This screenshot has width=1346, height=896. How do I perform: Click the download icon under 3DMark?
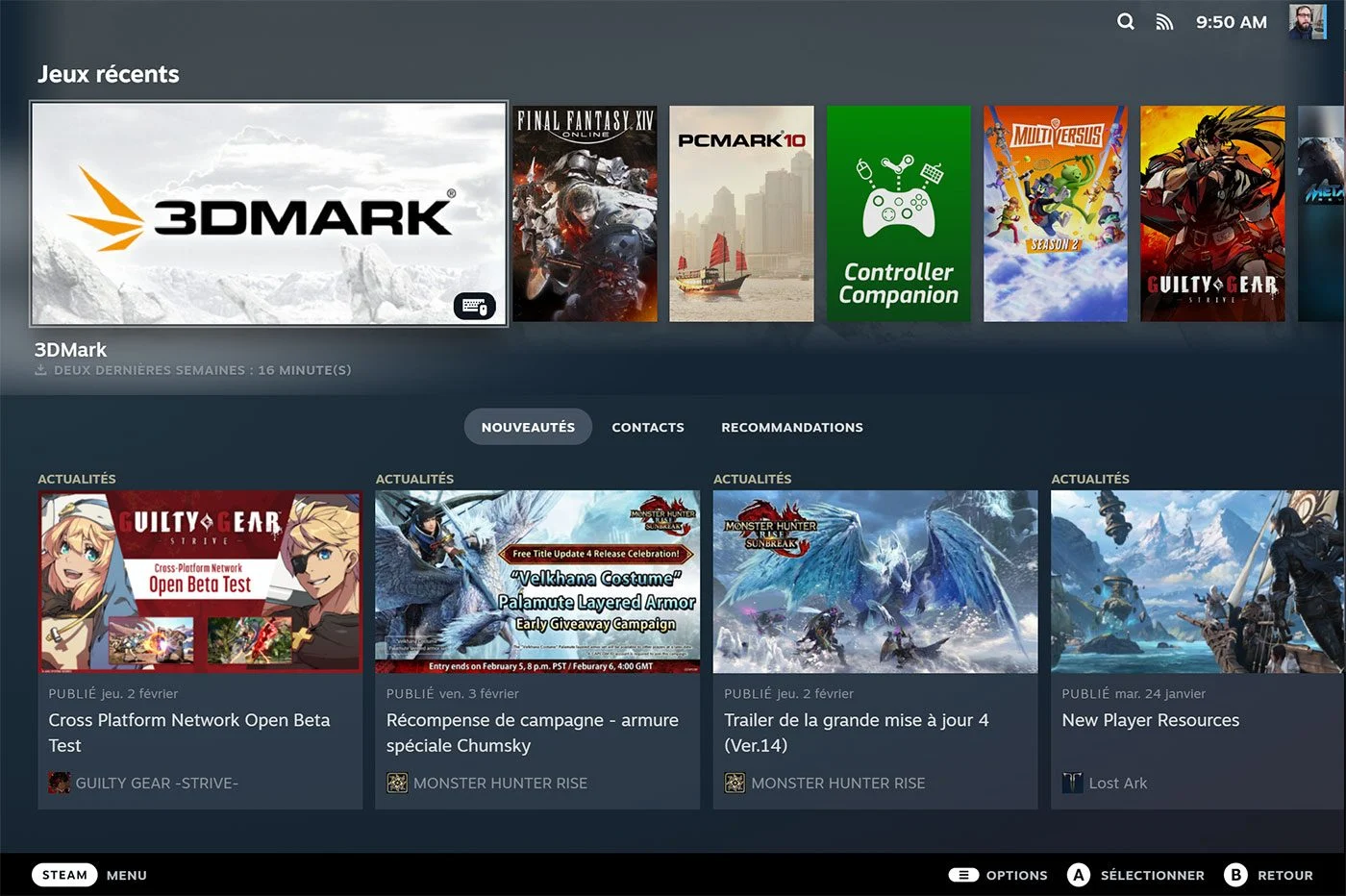(x=41, y=369)
